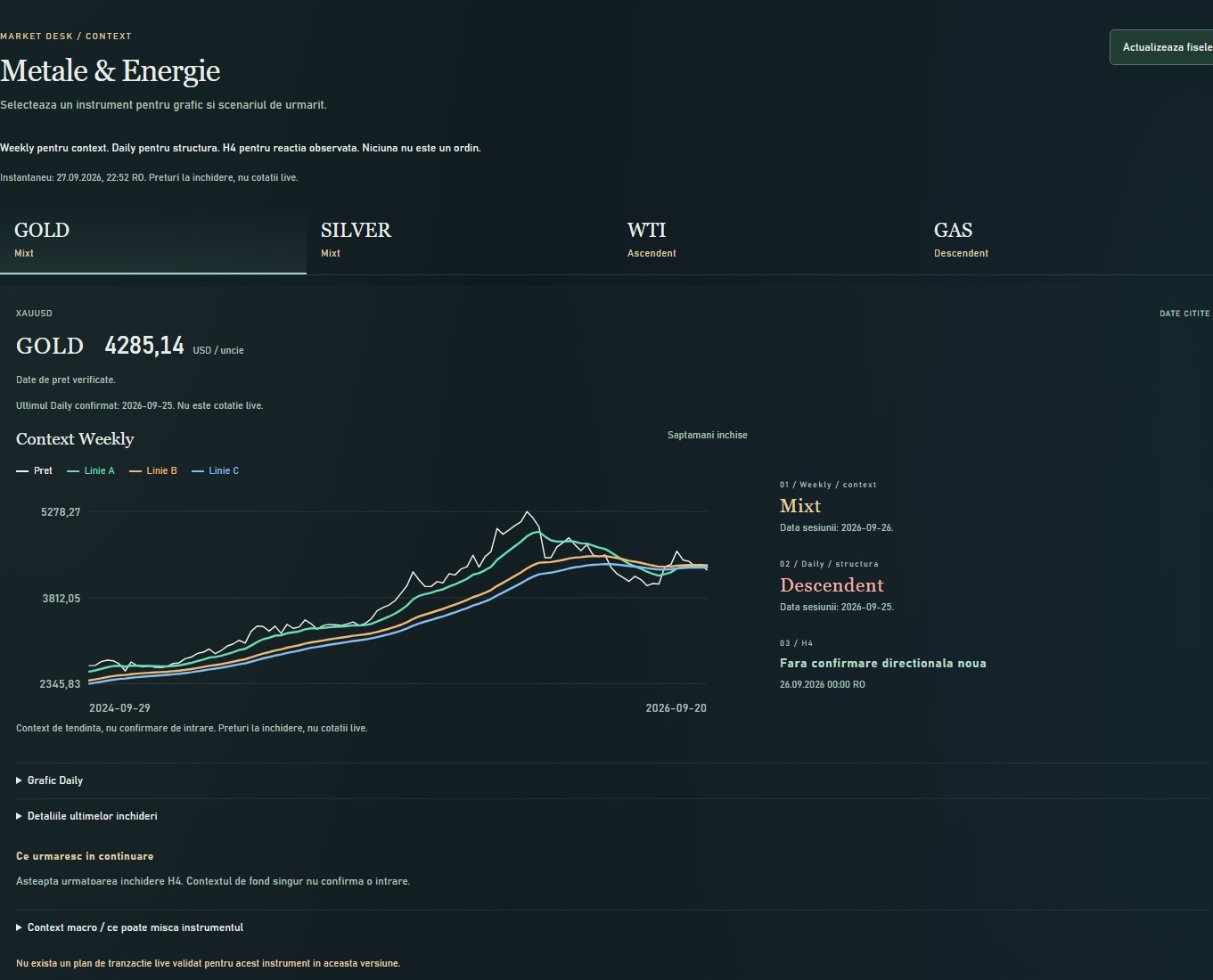Click 'Fara confirmare directionala noua' text

(x=883, y=664)
